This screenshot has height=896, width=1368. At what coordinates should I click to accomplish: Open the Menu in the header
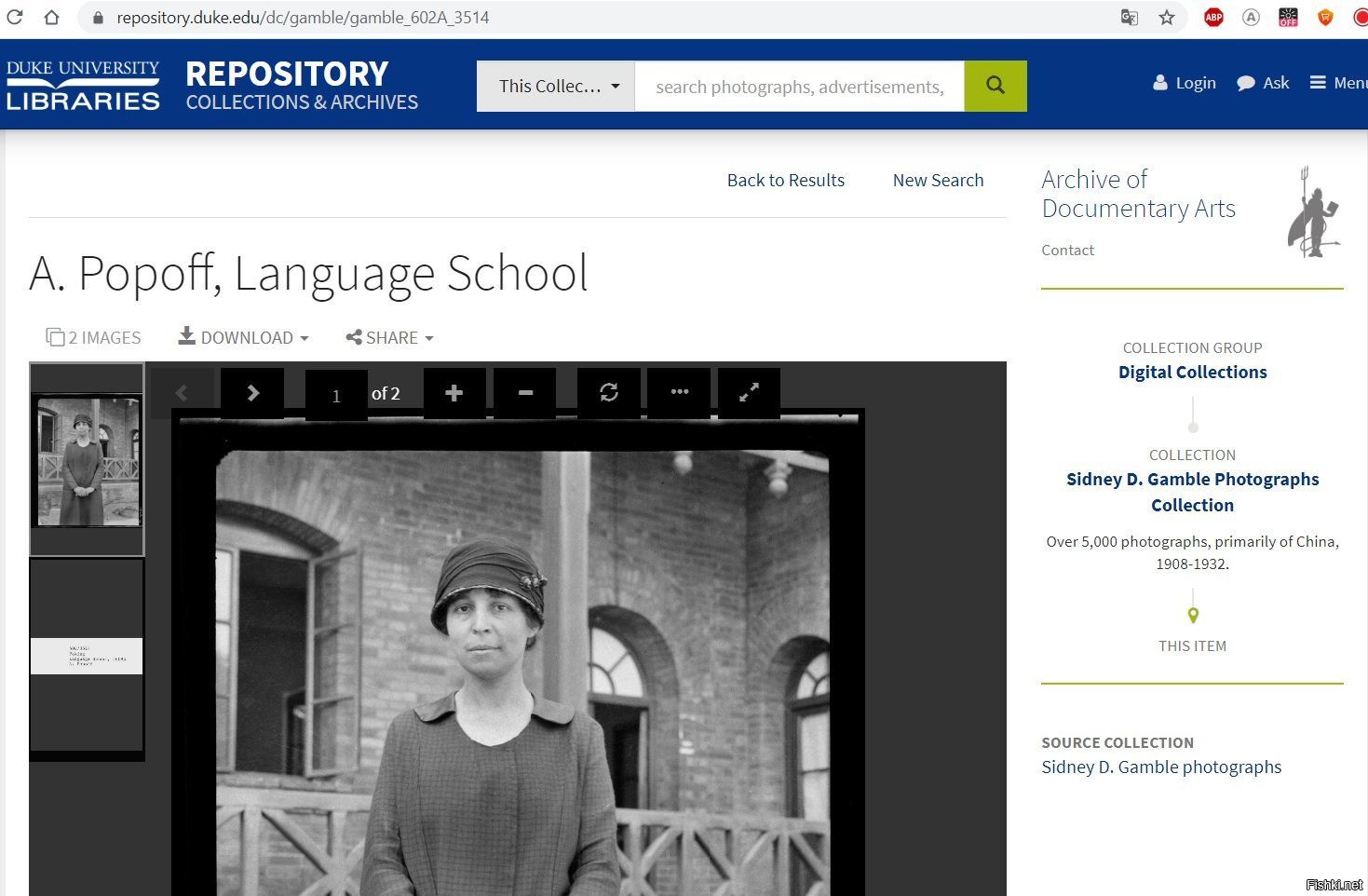[1338, 83]
